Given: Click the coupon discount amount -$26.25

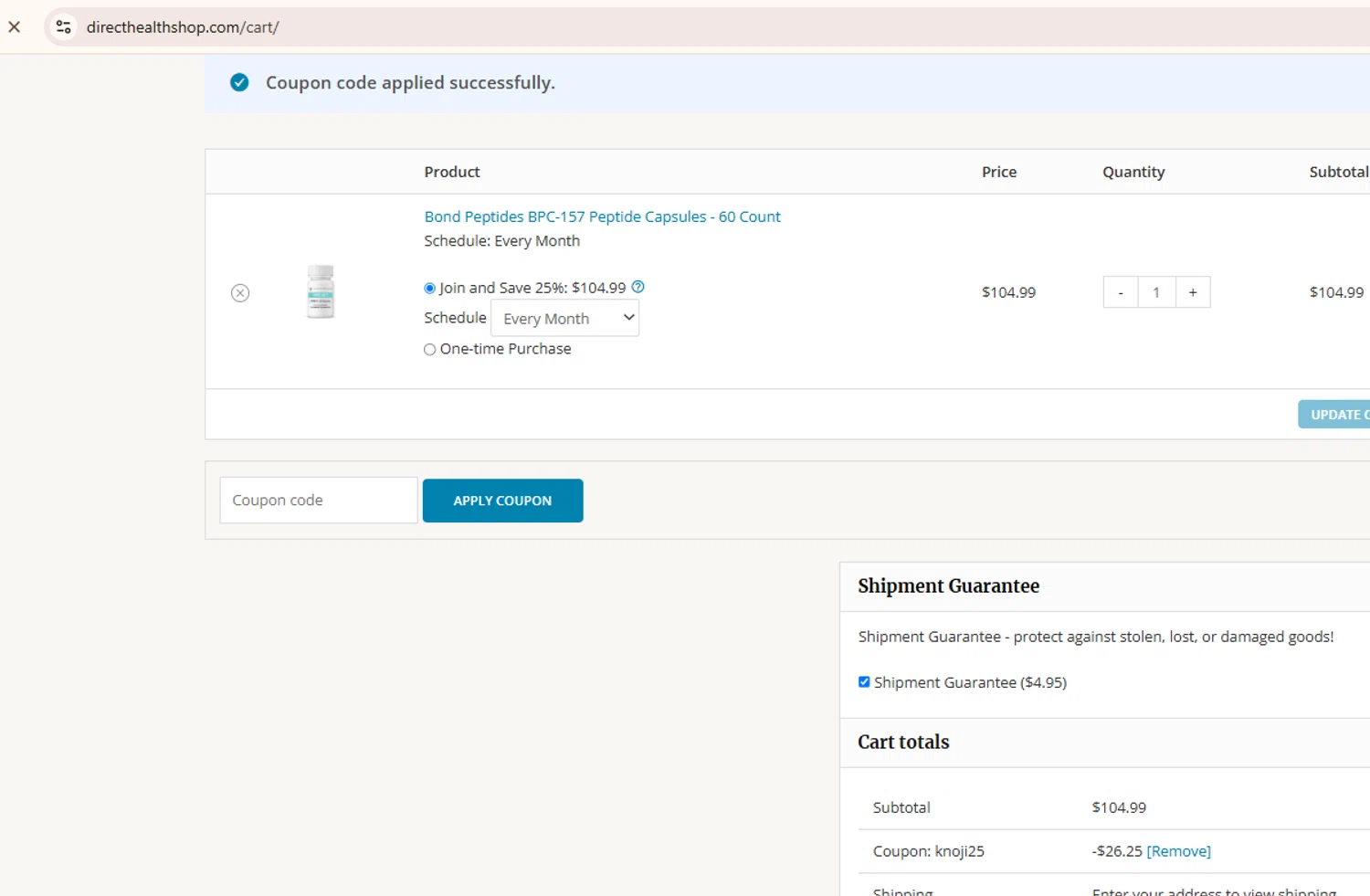Looking at the screenshot, I should [1117, 850].
